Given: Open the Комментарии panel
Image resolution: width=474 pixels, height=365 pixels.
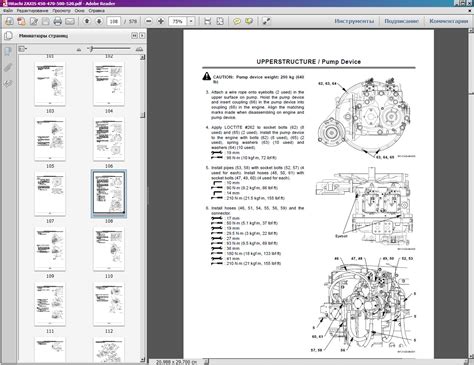Looking at the screenshot, I should point(449,21).
